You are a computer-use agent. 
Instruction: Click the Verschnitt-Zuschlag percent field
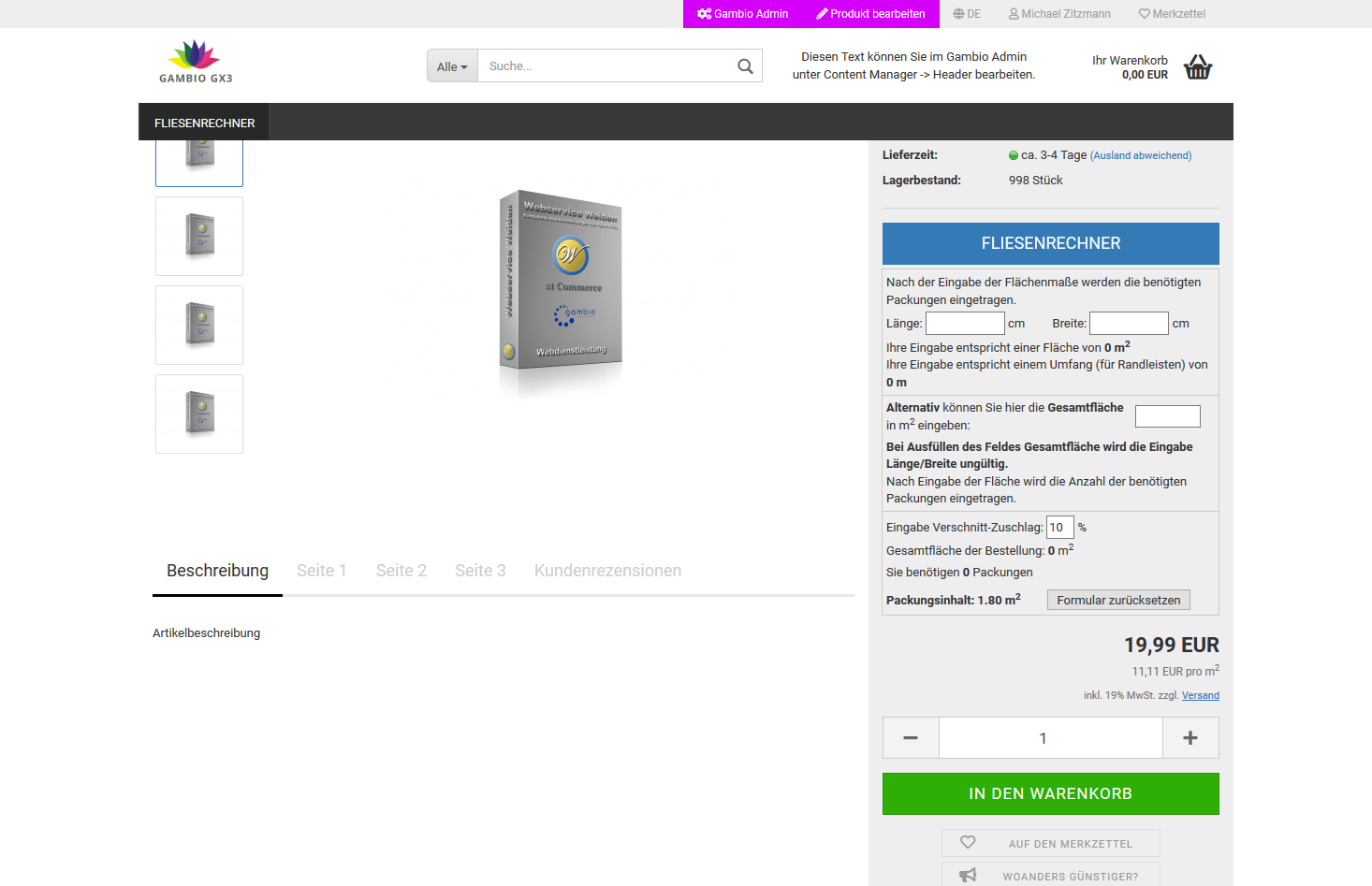[1059, 527]
